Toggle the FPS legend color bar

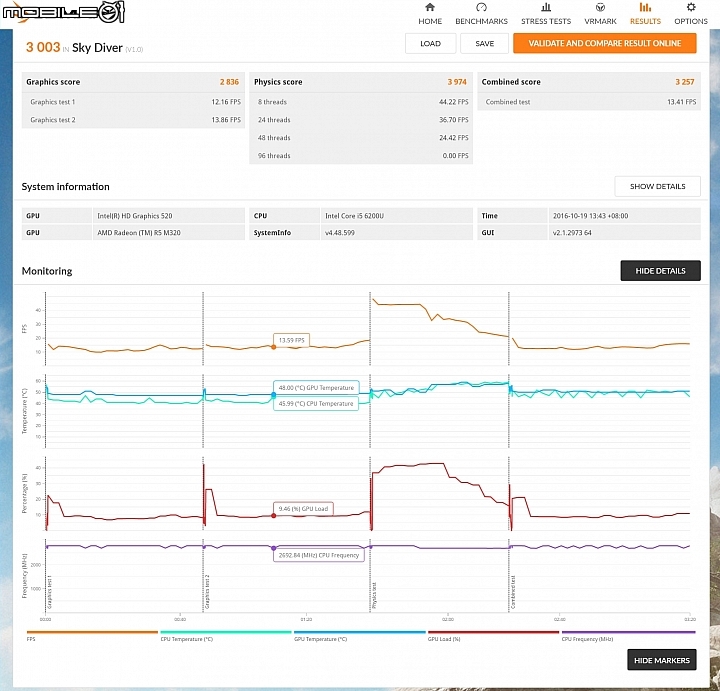pos(92,632)
